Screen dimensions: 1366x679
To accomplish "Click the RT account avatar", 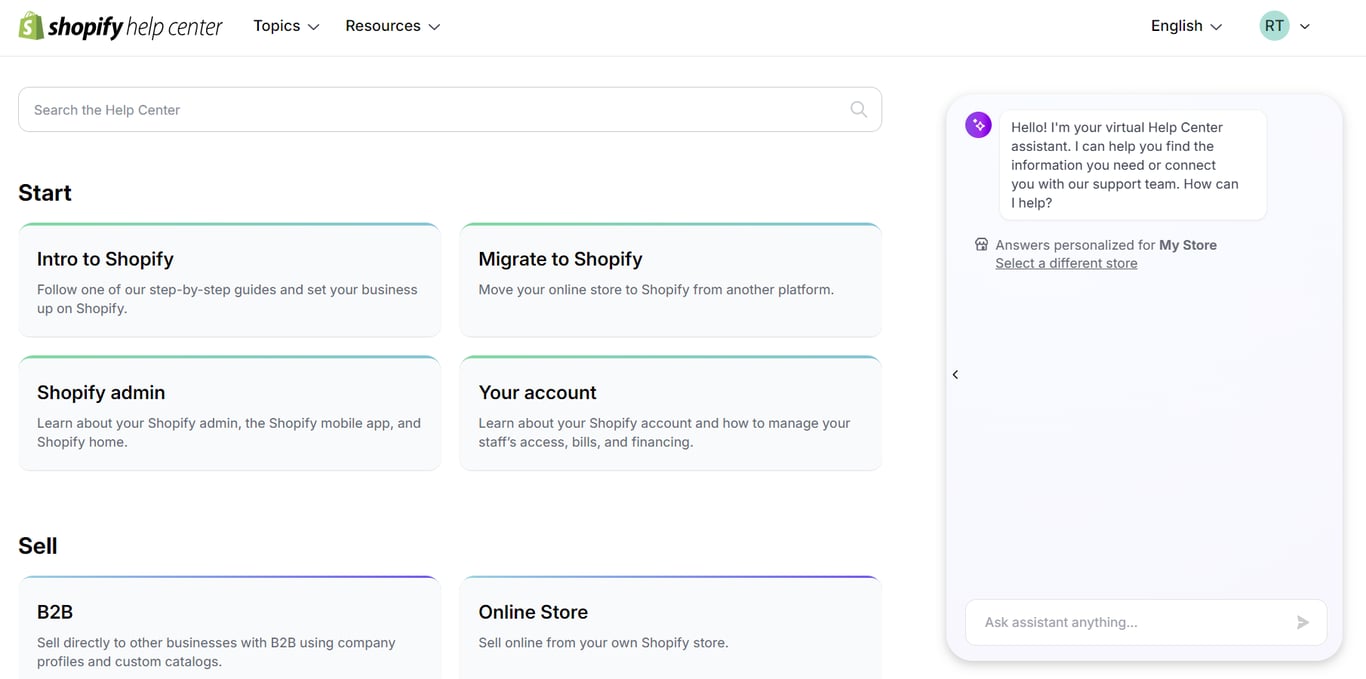I will point(1273,25).
